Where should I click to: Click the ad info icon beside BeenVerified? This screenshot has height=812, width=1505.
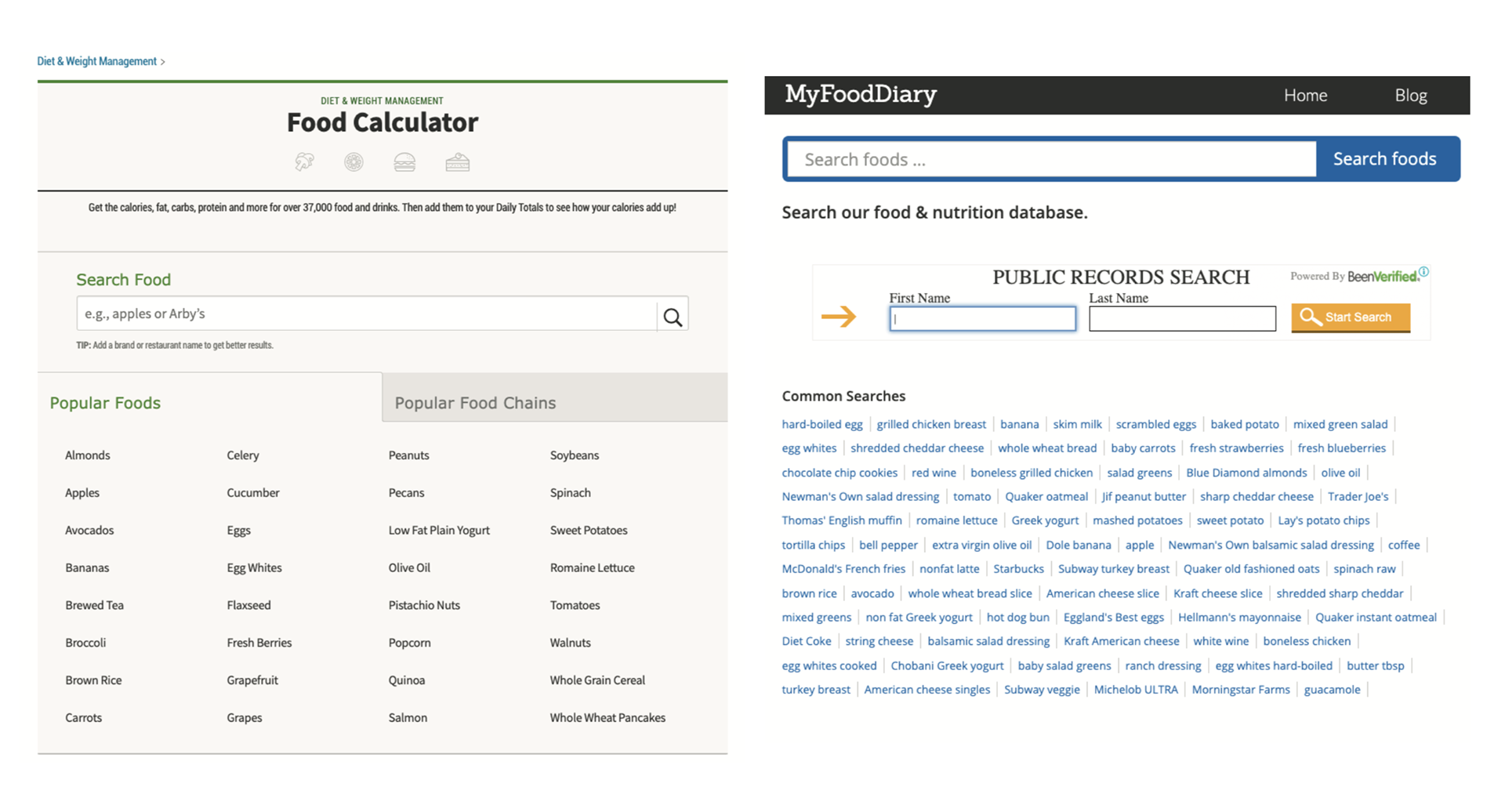point(1423,272)
